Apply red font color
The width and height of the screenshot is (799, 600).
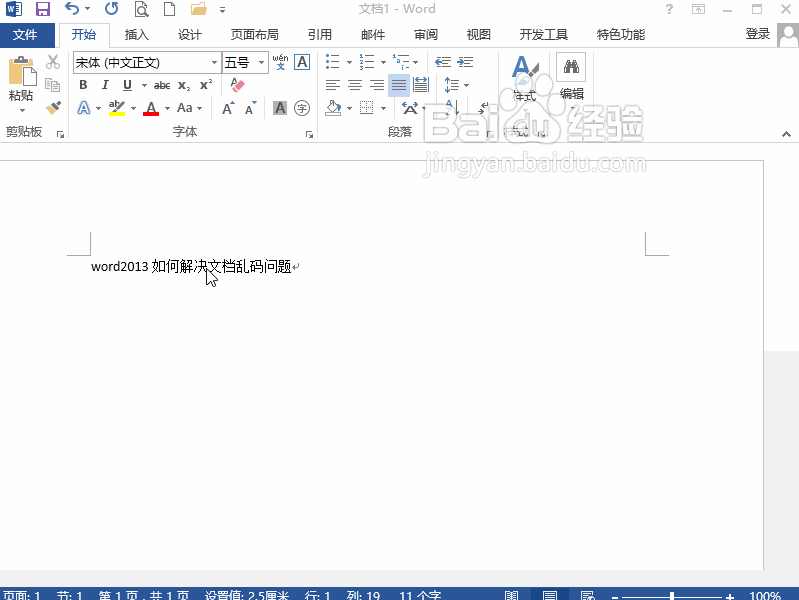click(x=151, y=108)
